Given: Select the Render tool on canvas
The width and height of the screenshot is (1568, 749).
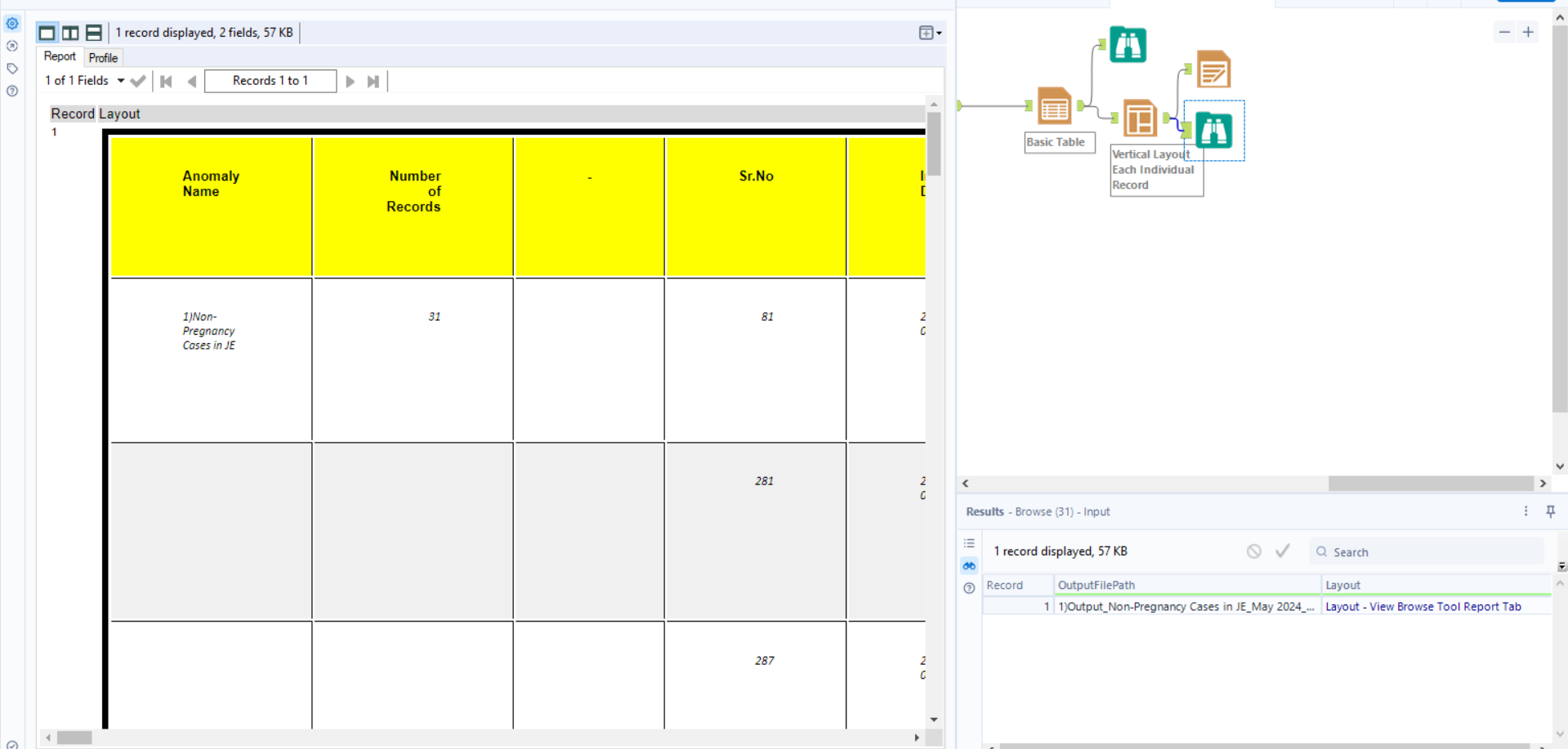Looking at the screenshot, I should coord(1213,69).
